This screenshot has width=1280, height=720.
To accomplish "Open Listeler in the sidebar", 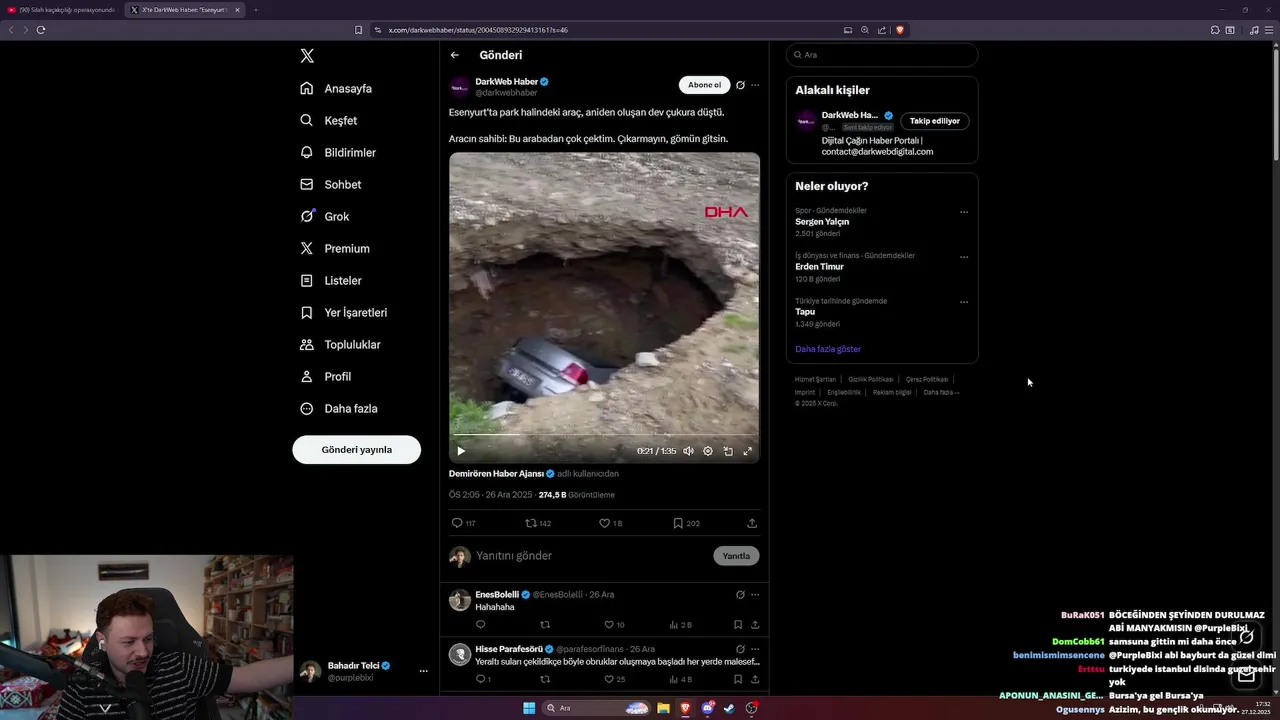I will [x=331, y=280].
